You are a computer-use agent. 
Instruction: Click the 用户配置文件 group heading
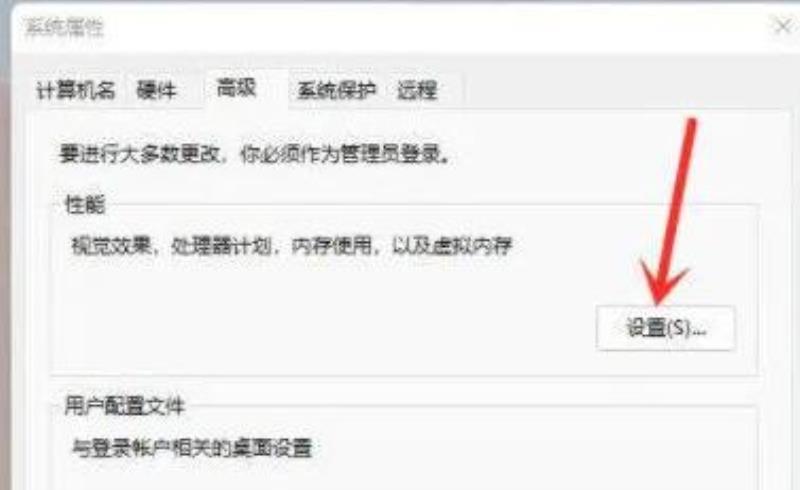124,407
